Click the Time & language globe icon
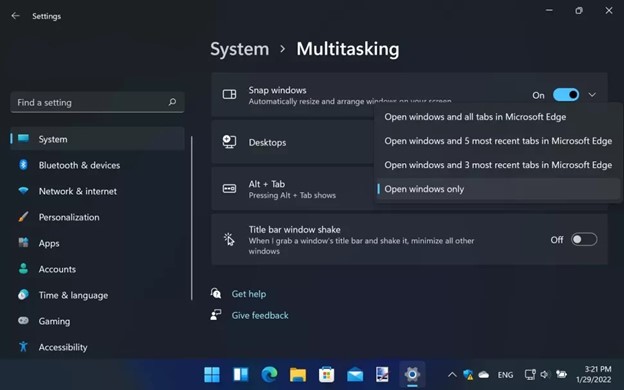 [x=23, y=295]
